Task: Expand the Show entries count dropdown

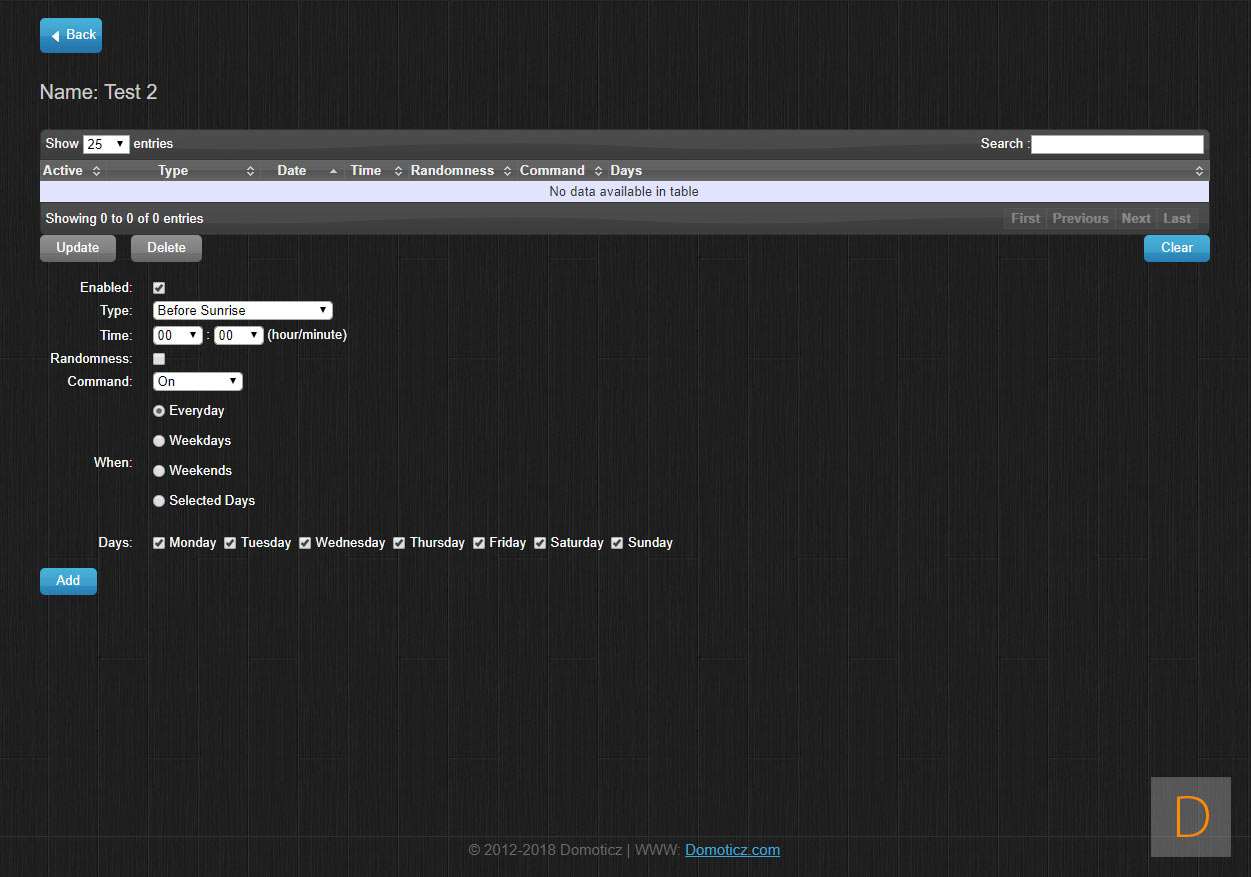Action: (106, 144)
